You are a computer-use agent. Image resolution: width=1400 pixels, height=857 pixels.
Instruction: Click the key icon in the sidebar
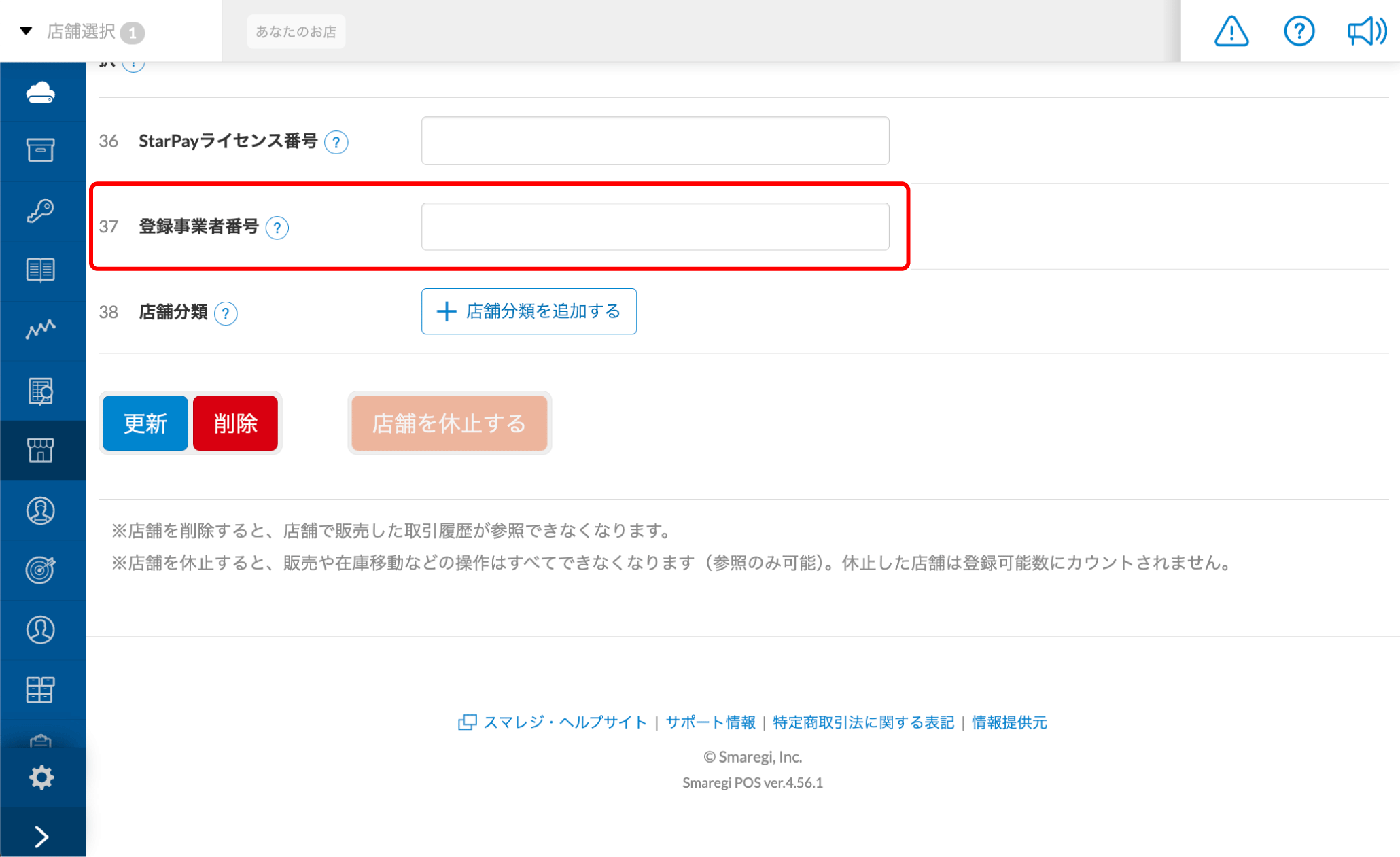coord(42,211)
